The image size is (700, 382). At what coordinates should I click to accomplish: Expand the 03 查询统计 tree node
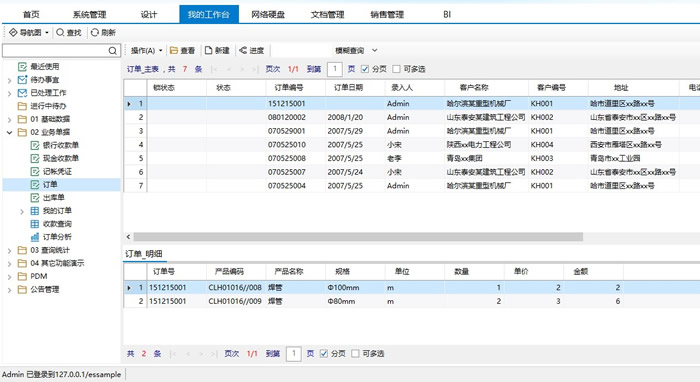9,251
